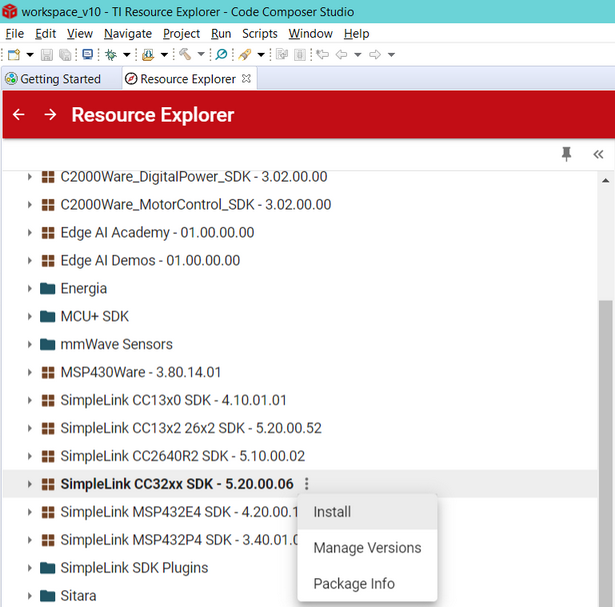Select C2000Ware_DigitalPower_SDK - 3.02.00.00
This screenshot has height=607, width=615.
click(194, 177)
